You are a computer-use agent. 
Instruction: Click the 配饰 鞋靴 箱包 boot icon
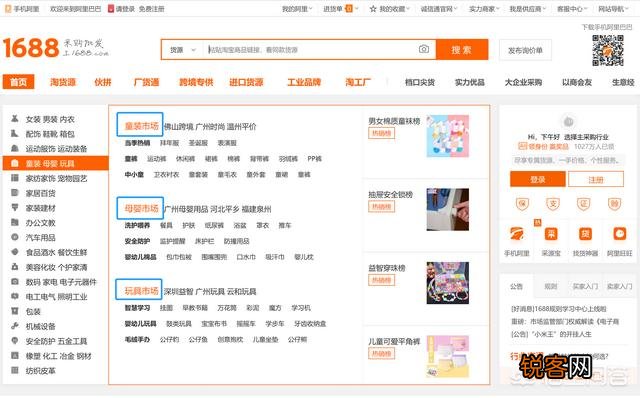[x=15, y=133]
